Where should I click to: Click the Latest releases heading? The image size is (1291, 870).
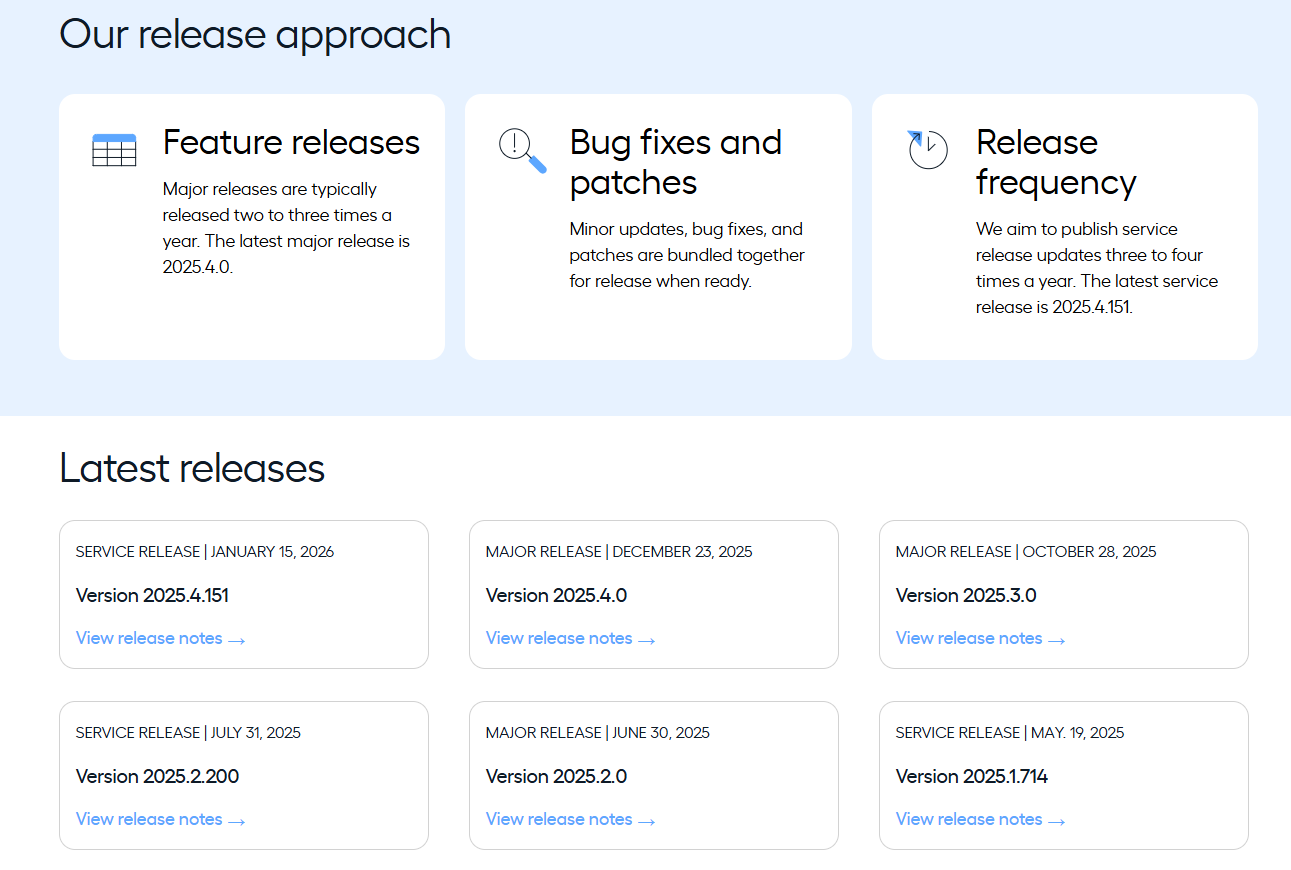coord(192,468)
